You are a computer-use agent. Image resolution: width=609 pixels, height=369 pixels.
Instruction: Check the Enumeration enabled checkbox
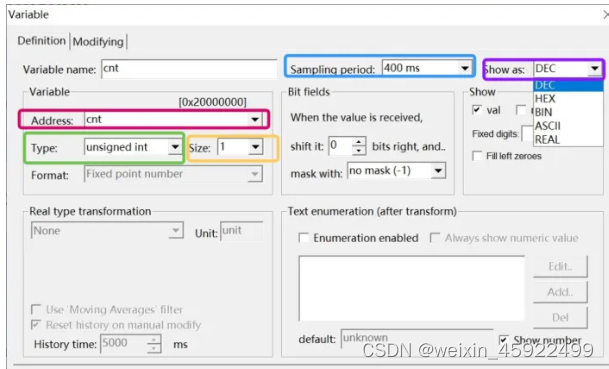[x=303, y=238]
